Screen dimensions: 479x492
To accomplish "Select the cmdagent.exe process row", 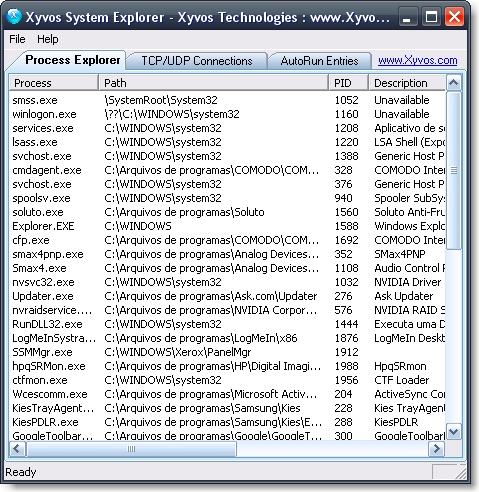I will 227,170.
